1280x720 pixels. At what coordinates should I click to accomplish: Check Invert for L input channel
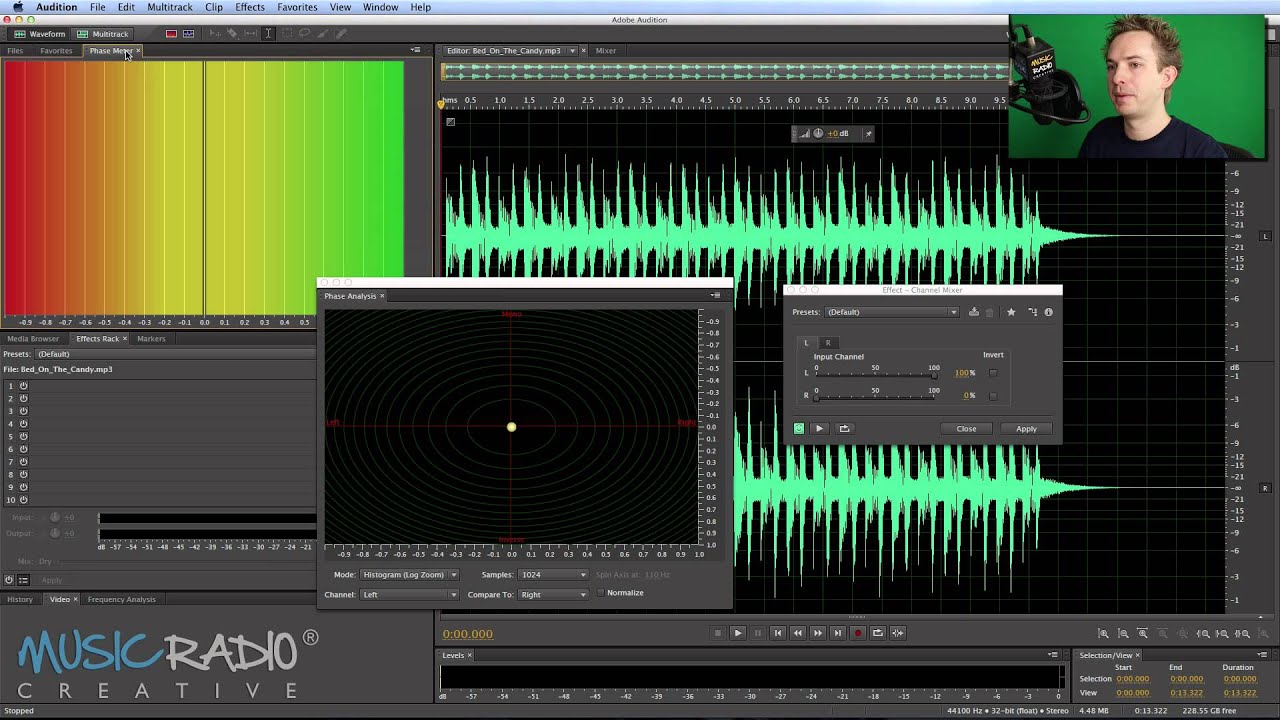pyautogui.click(x=993, y=373)
